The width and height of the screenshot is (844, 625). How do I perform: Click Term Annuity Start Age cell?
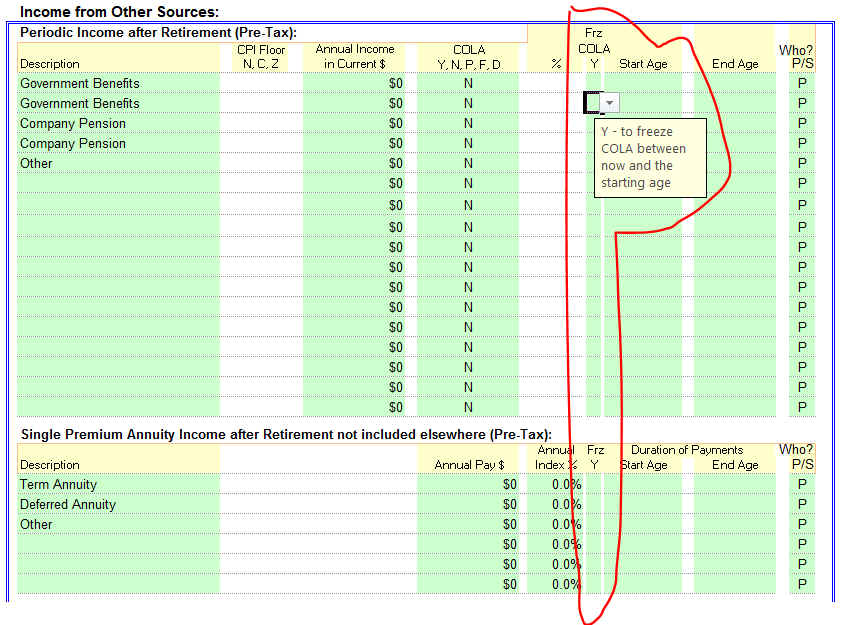coord(643,485)
